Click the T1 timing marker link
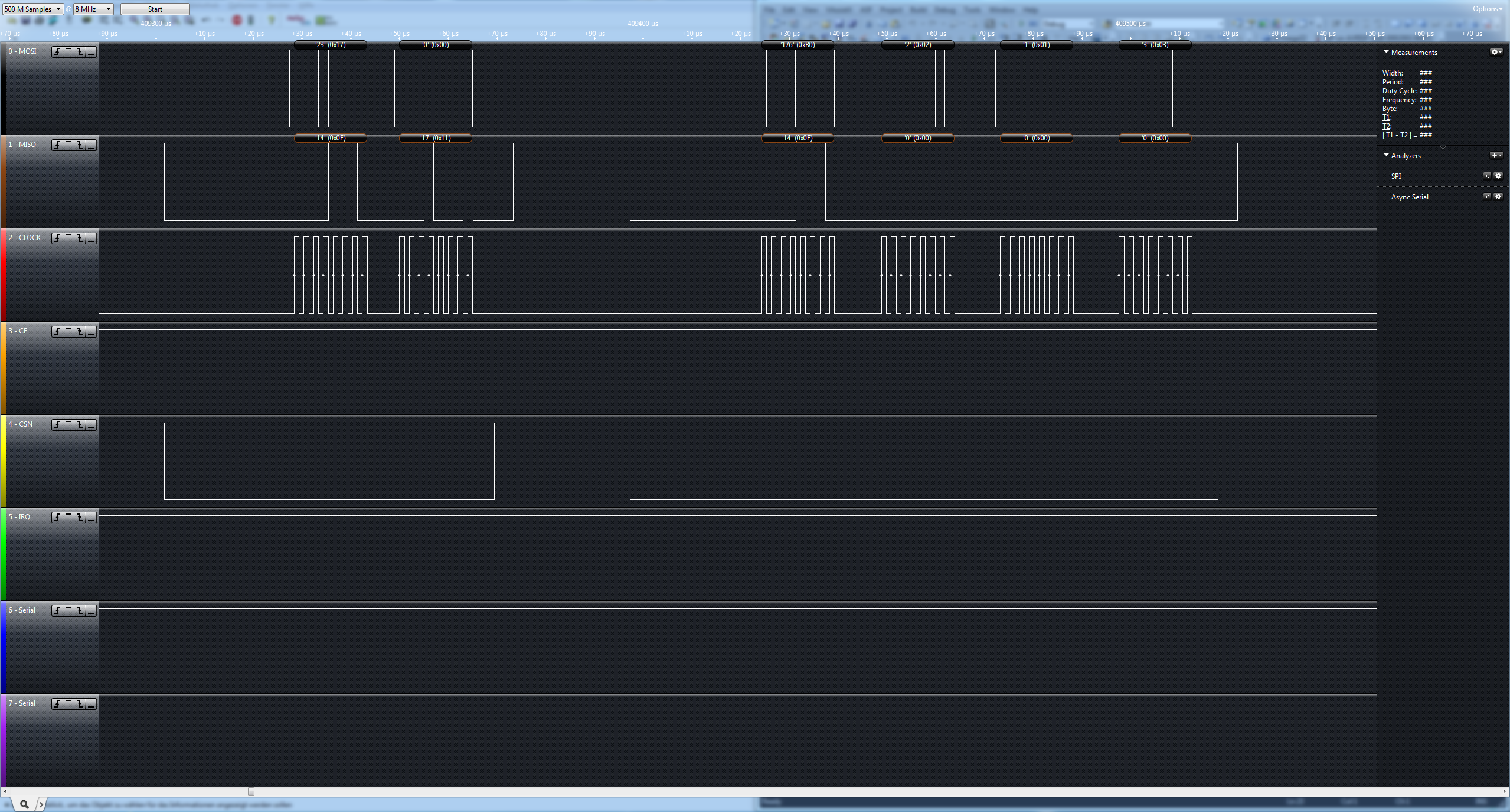This screenshot has width=1510, height=812. (1385, 117)
